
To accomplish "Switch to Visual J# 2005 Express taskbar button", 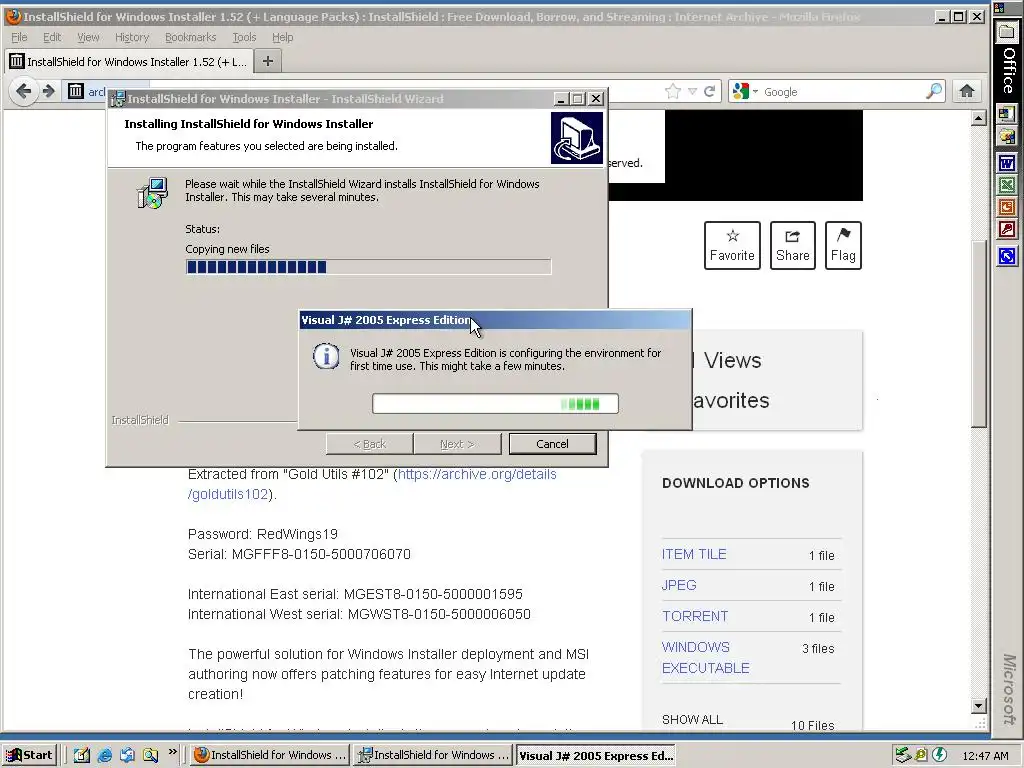I will click(x=595, y=756).
